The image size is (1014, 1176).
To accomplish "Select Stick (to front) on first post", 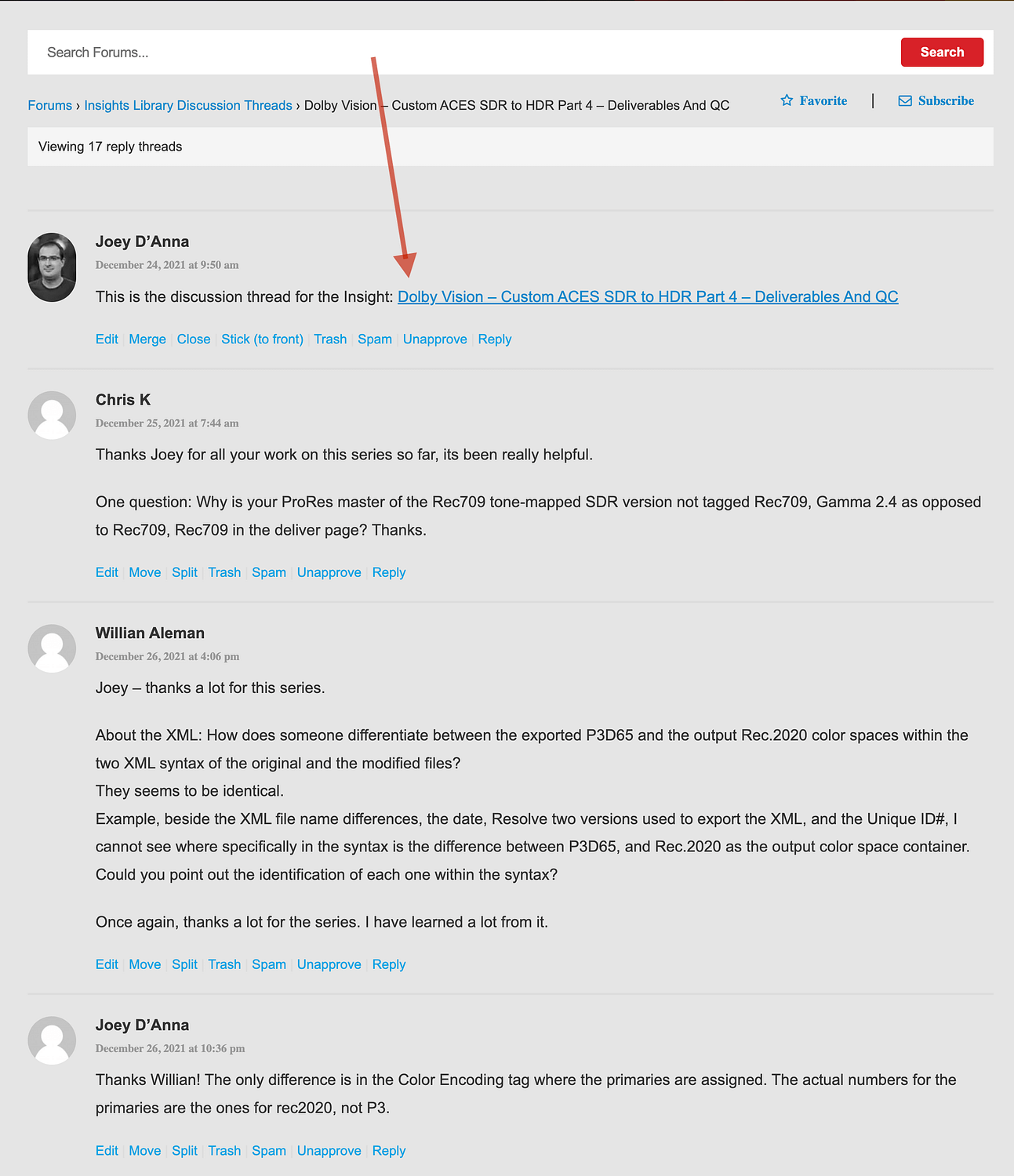I will [262, 339].
